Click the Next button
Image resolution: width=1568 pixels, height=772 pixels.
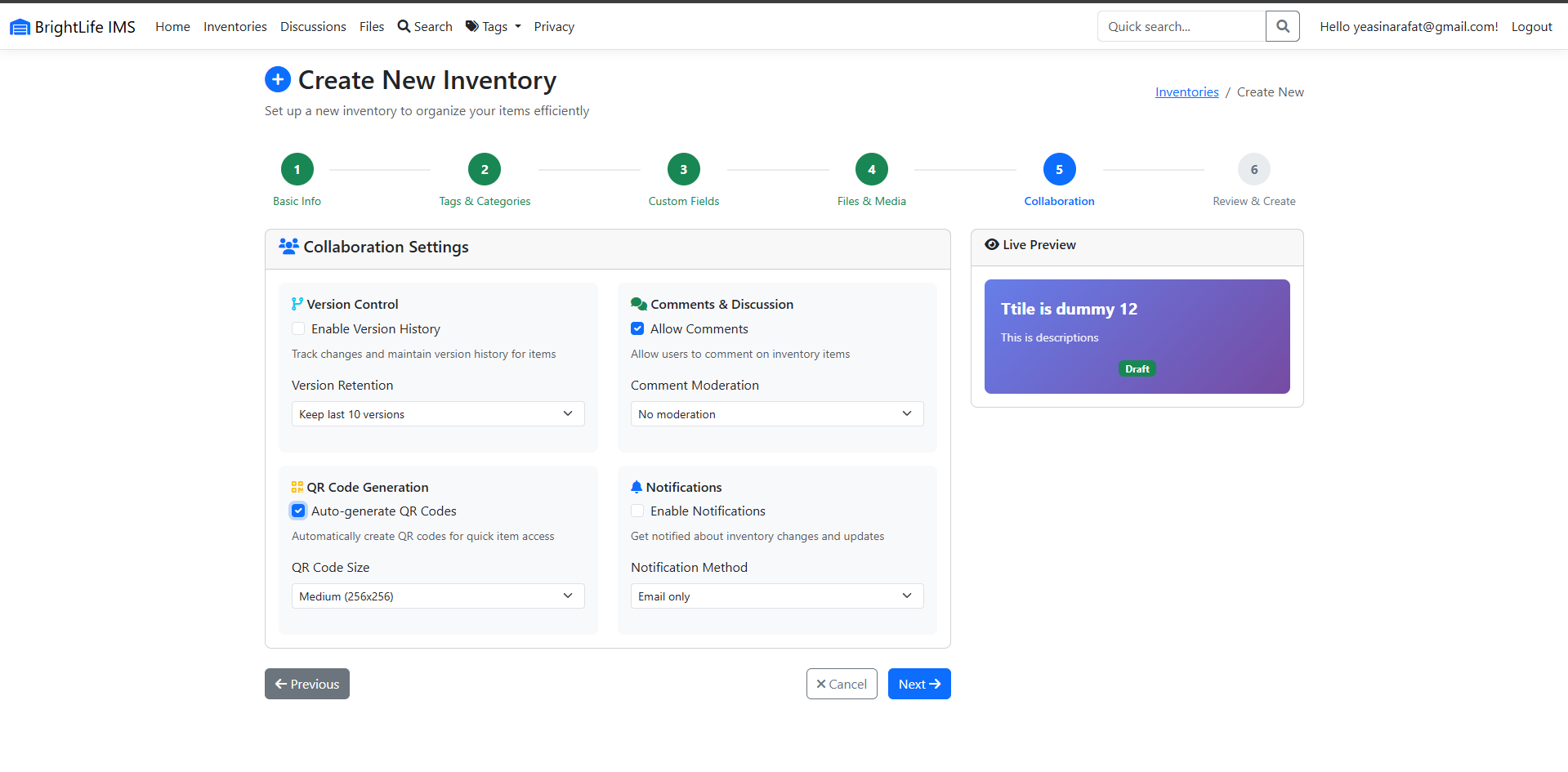(x=918, y=684)
